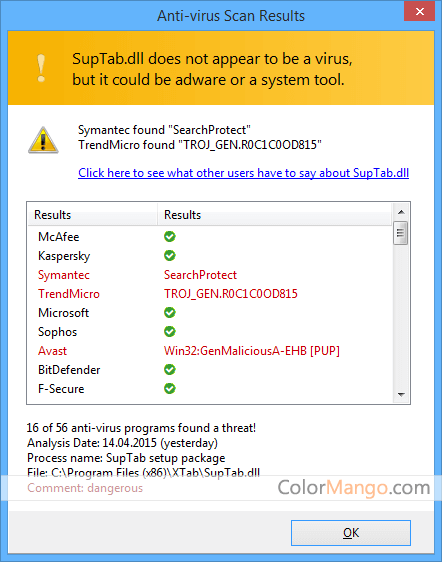Viewport: 442px width, 562px height.
Task: Open the user comments link about SupTab.dll
Action: (243, 173)
